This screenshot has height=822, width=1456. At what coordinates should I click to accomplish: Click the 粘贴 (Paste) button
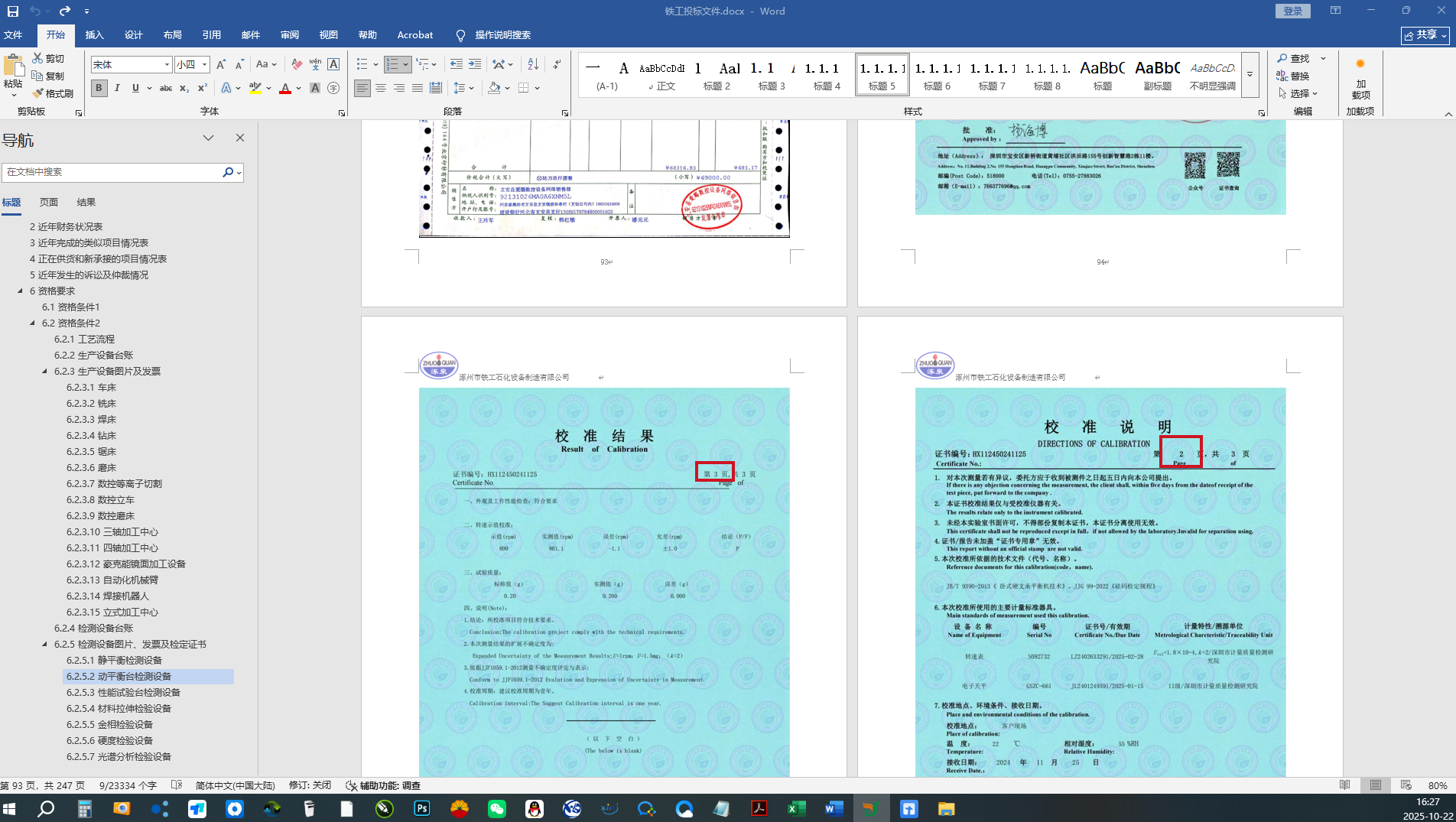tap(13, 75)
